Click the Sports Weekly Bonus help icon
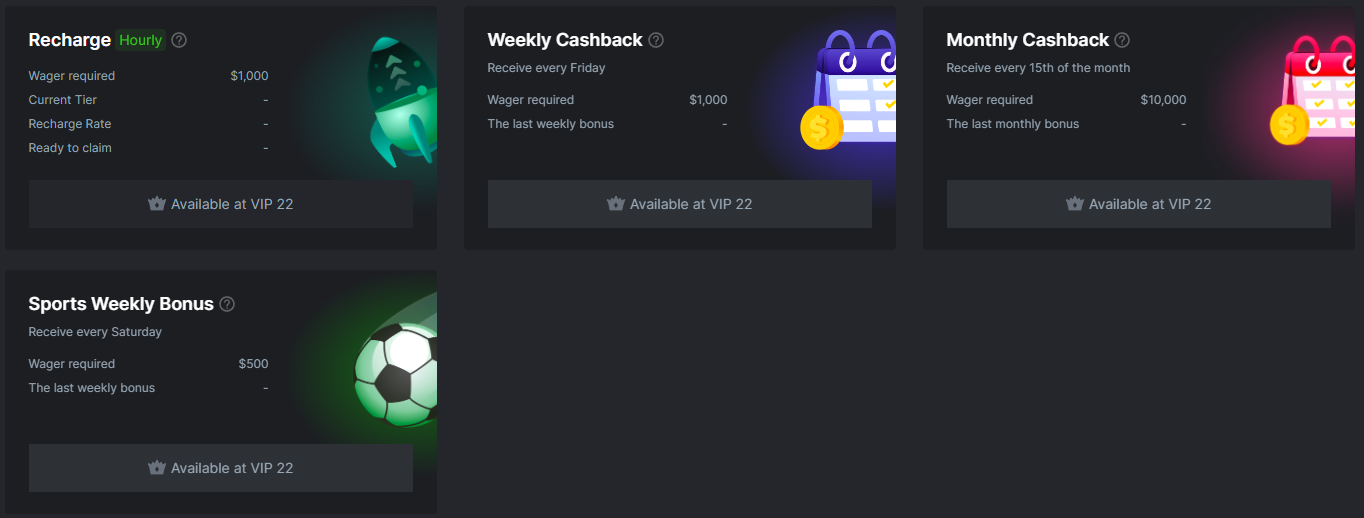 [x=227, y=304]
